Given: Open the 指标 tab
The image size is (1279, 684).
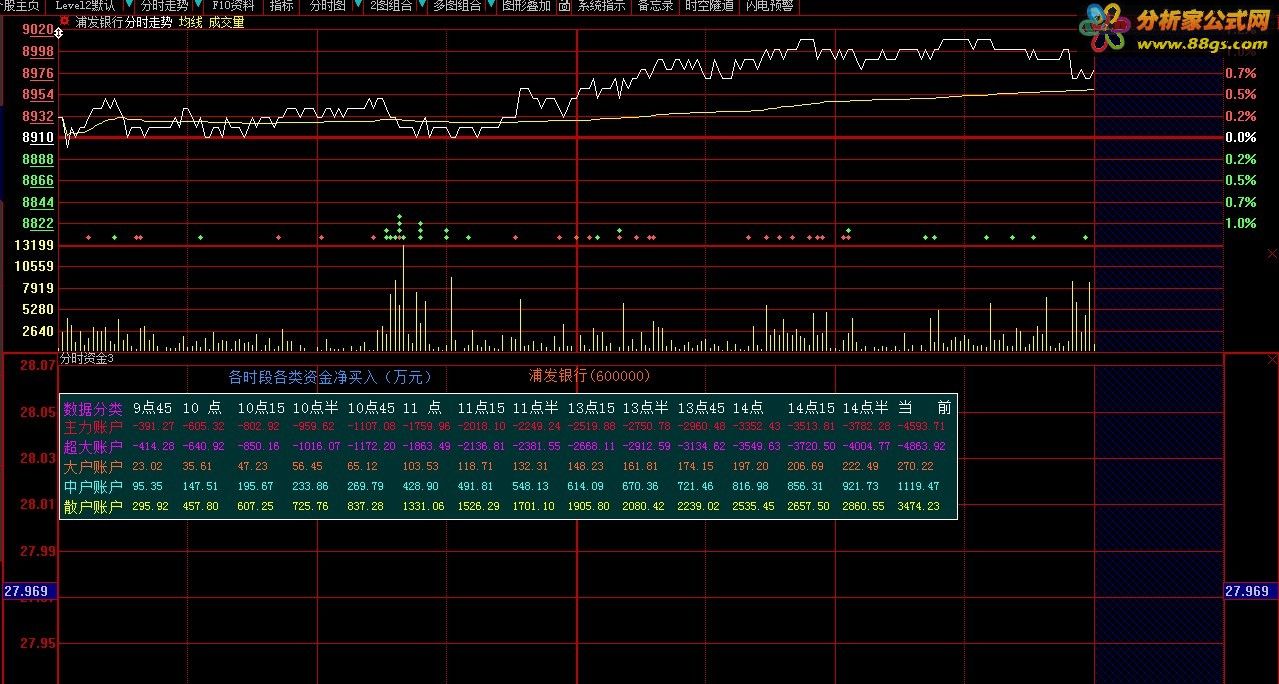Looking at the screenshot, I should 282,5.
